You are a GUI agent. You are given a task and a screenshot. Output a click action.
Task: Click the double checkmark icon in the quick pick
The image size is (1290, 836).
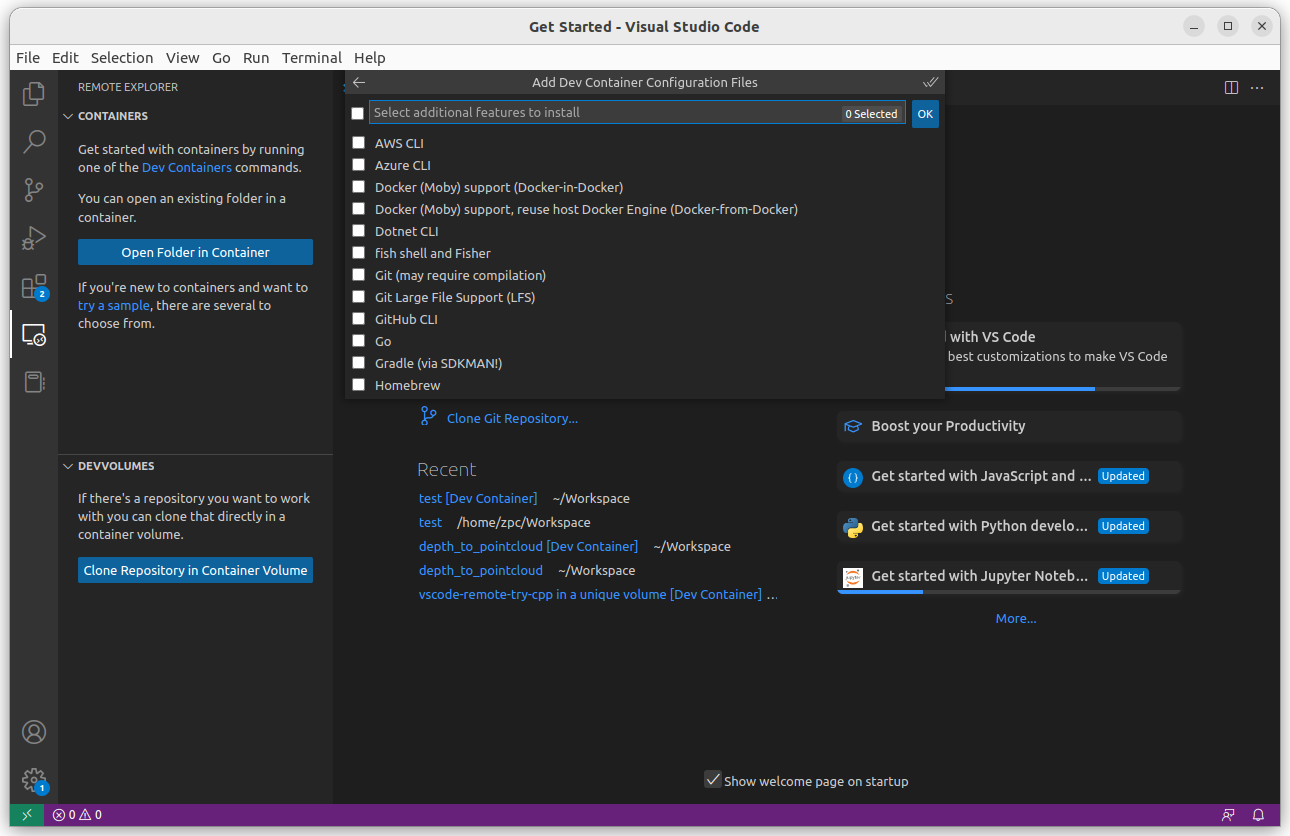click(x=930, y=83)
